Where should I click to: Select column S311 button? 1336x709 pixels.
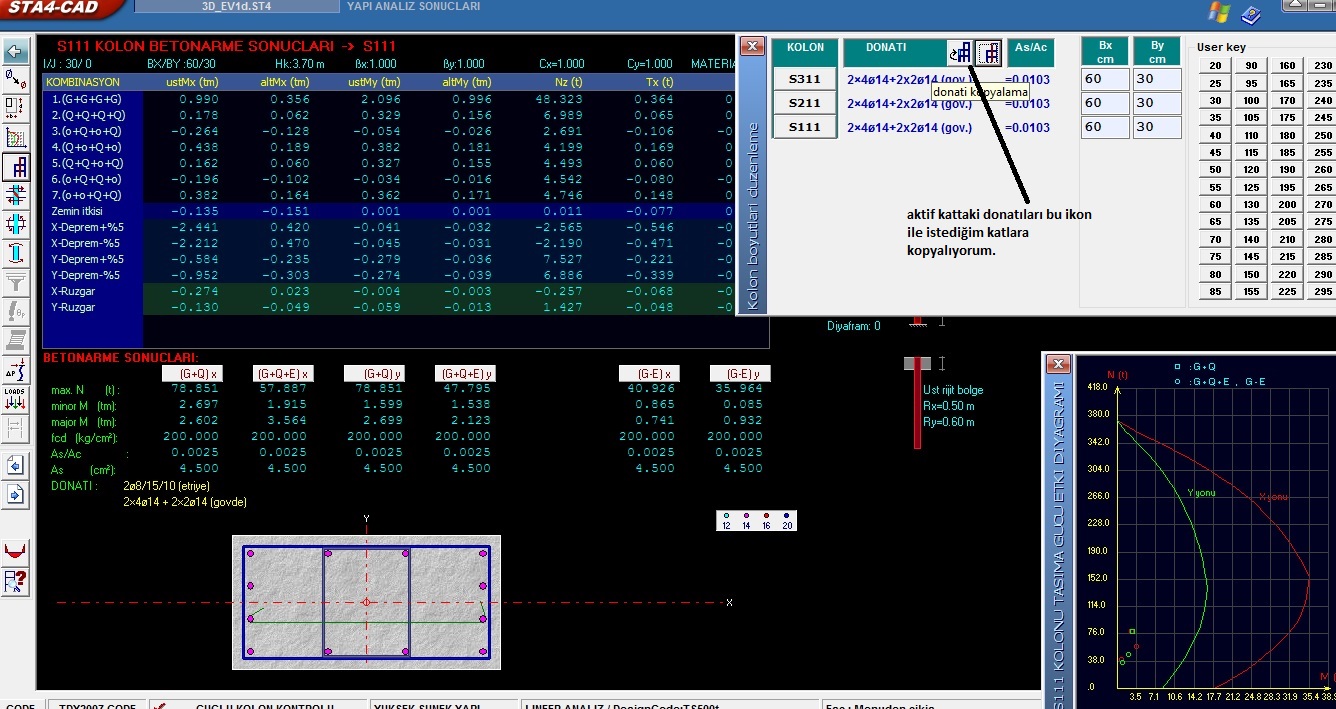pyautogui.click(x=805, y=79)
